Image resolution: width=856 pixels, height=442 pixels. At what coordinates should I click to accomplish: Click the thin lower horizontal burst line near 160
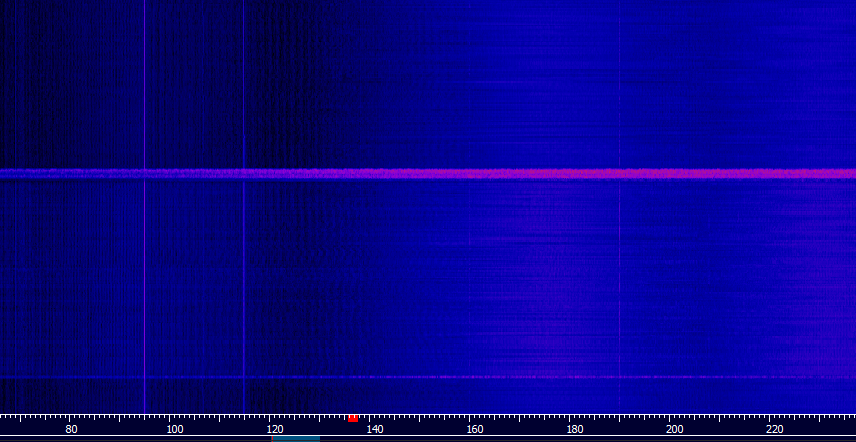(x=475, y=377)
